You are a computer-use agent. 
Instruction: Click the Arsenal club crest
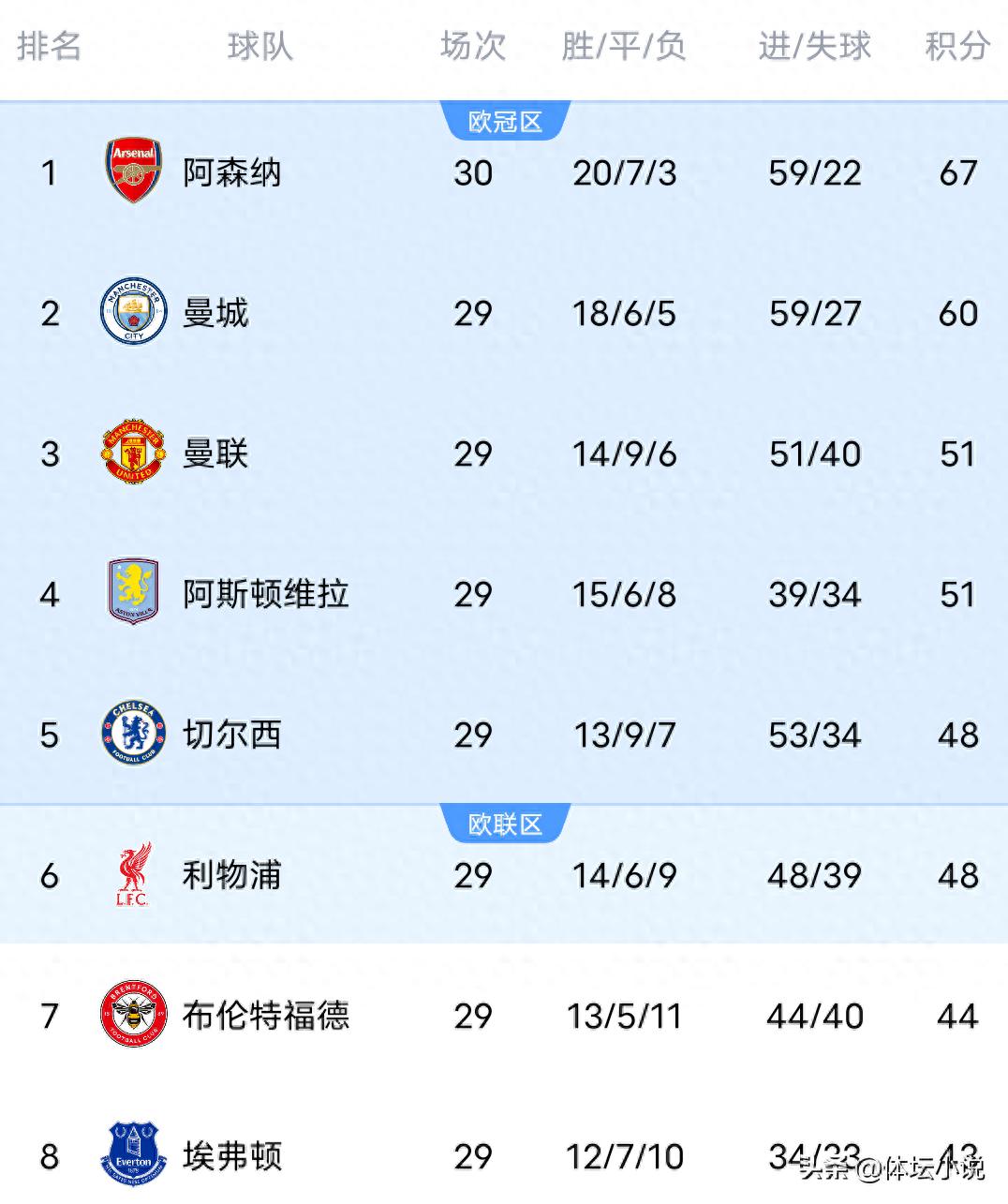(132, 171)
